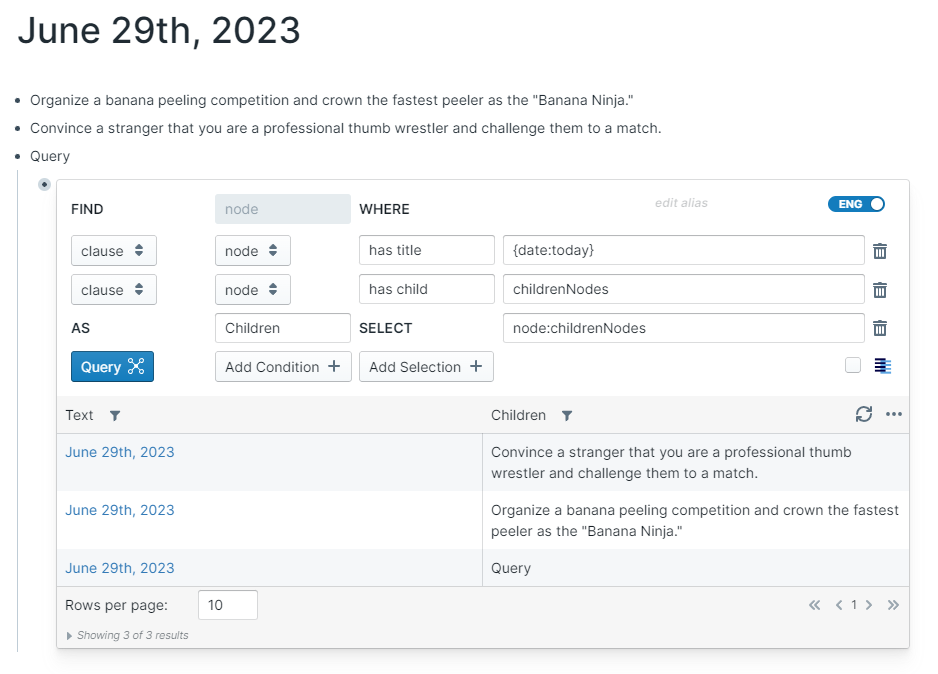Click the Add Selection button
This screenshot has height=674, width=938.
click(426, 367)
